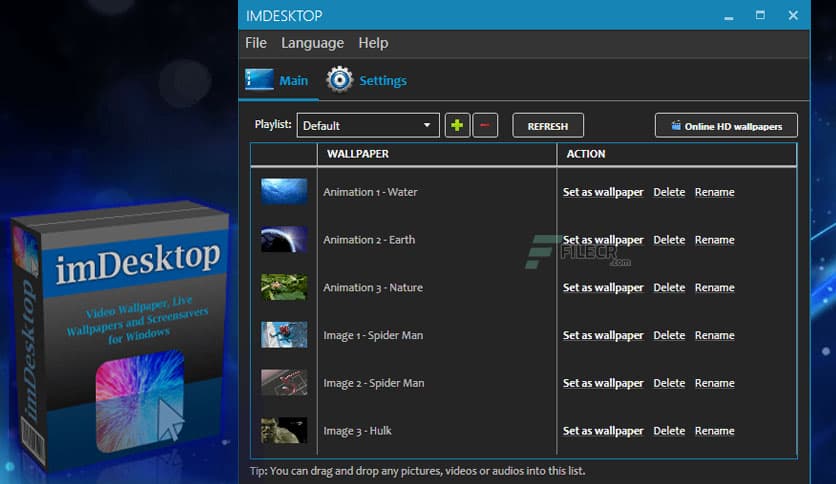Viewport: 836px width, 484px height.
Task: Add a new playlist with green plus
Action: [x=457, y=125]
